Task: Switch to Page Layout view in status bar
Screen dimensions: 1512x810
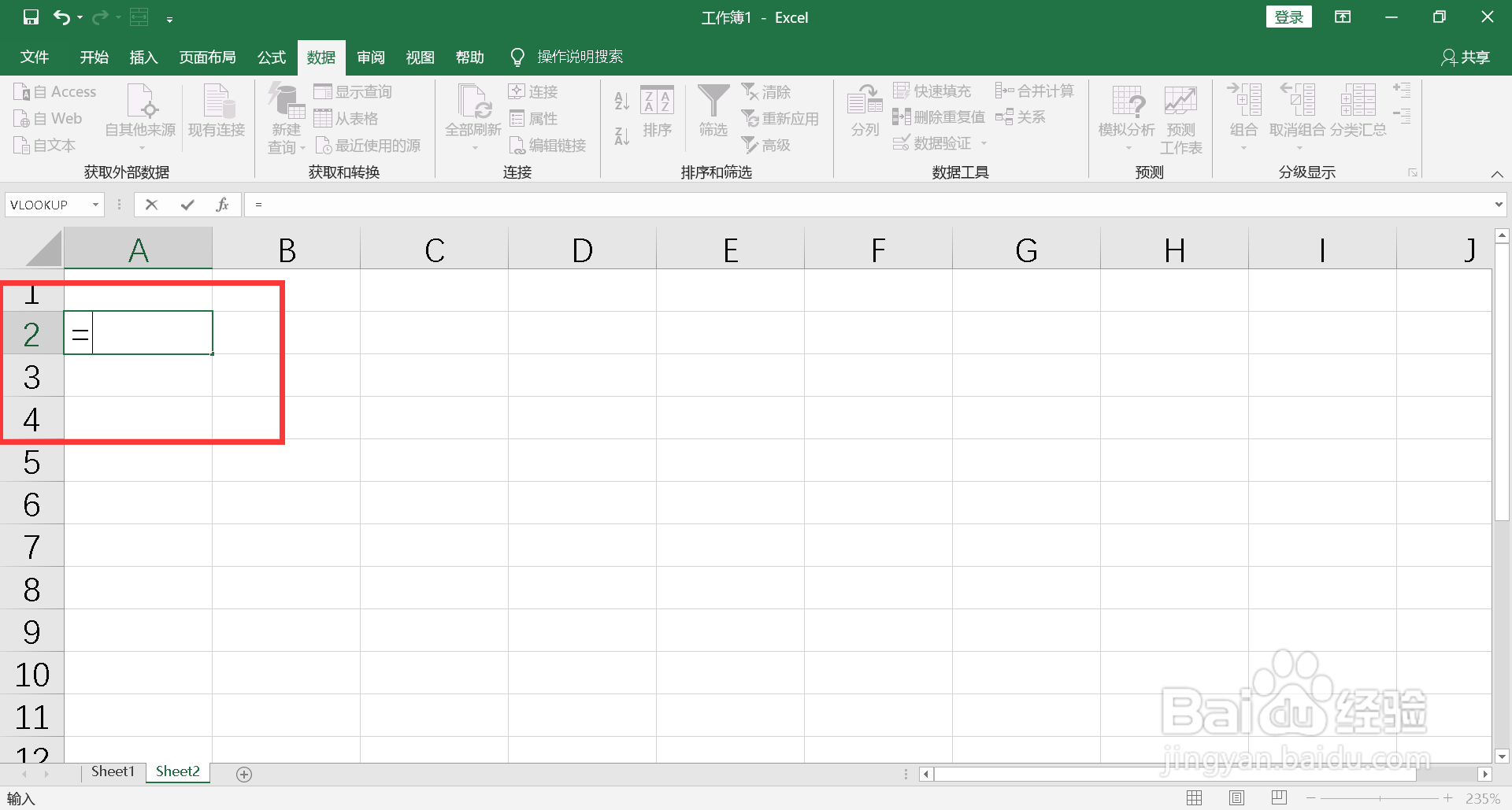Action: point(1237,798)
